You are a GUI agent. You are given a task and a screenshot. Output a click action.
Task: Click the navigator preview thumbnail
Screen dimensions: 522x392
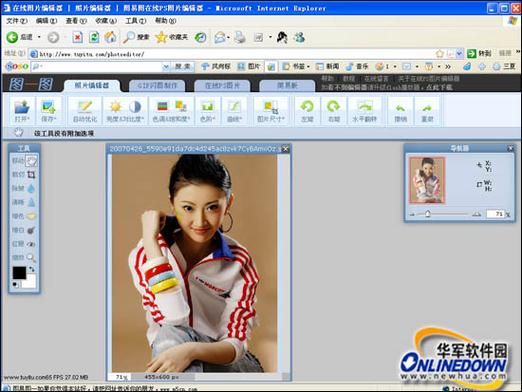point(427,180)
